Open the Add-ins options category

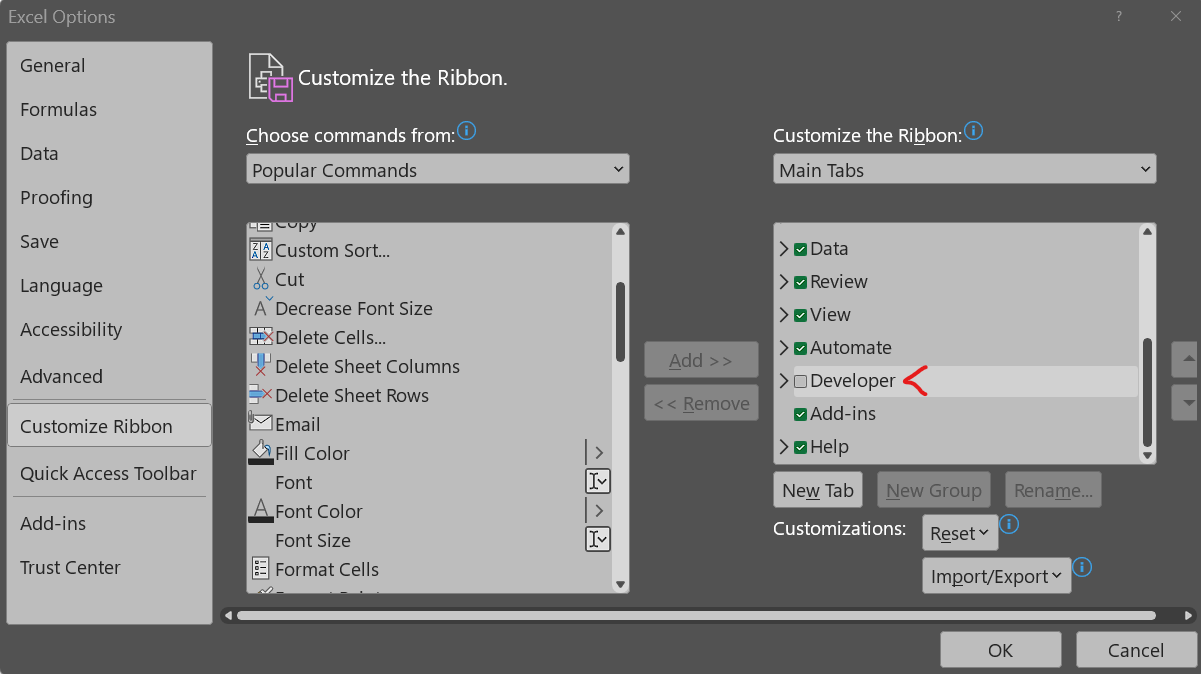click(x=109, y=524)
